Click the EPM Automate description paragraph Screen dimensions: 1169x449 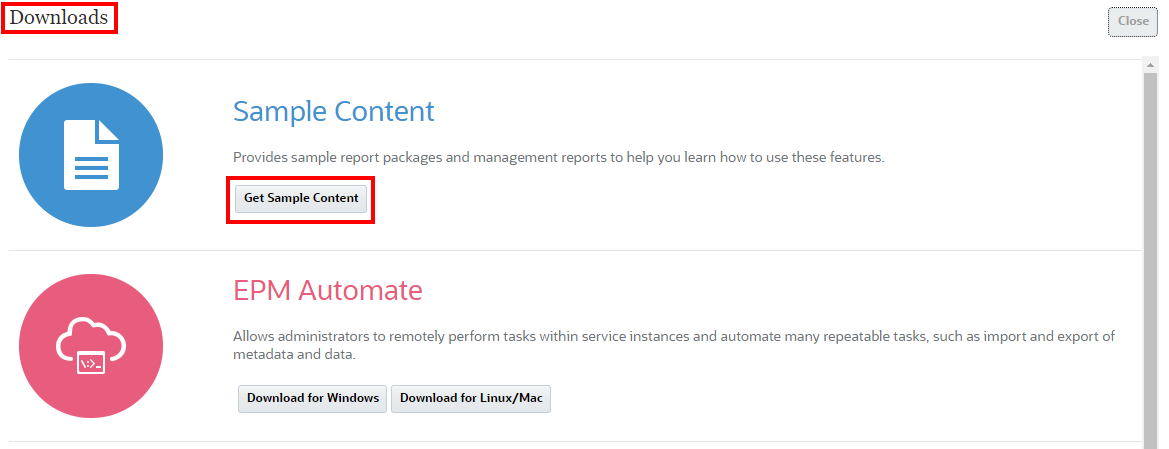tap(674, 345)
